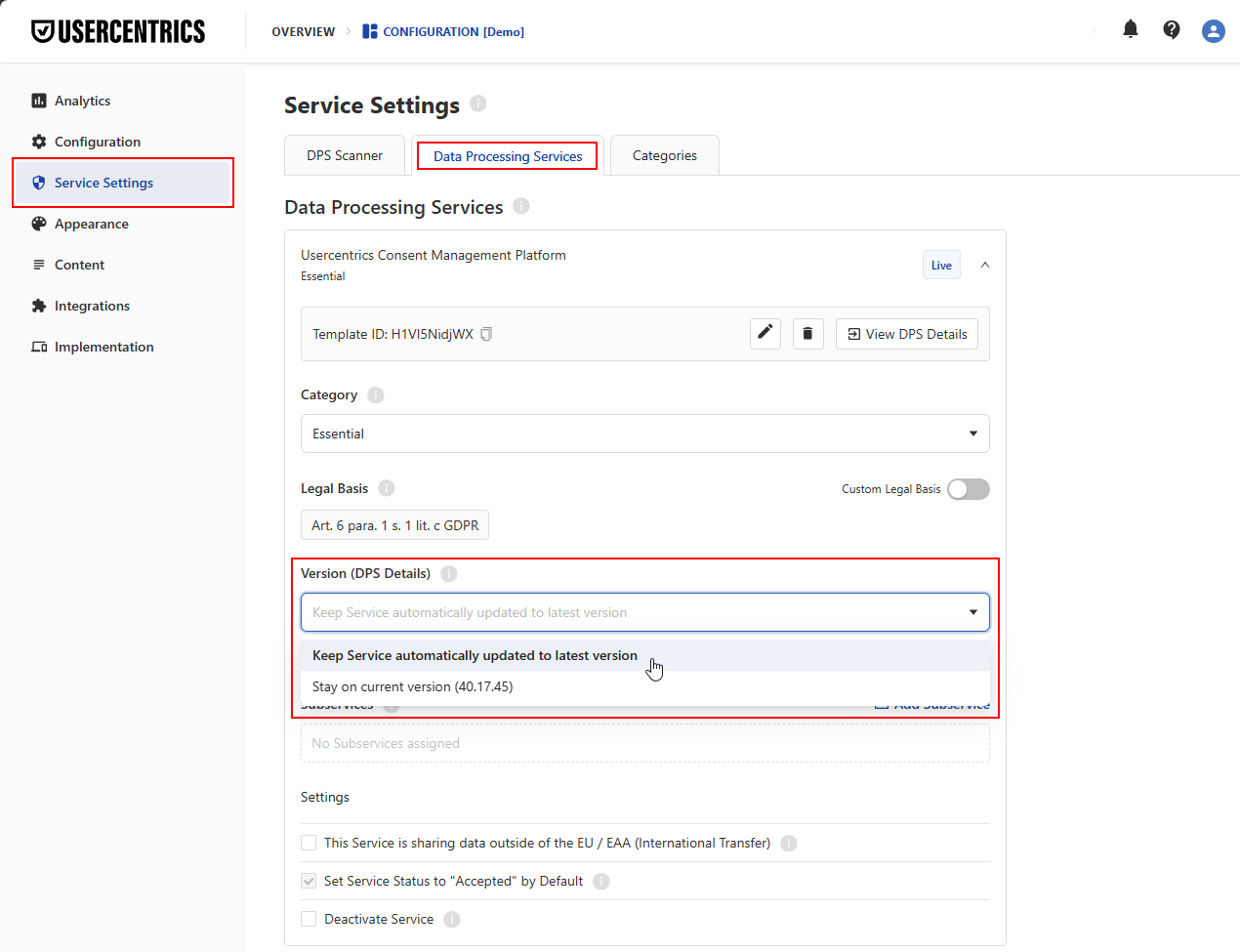Show info for Service Settings heading

coord(478,103)
